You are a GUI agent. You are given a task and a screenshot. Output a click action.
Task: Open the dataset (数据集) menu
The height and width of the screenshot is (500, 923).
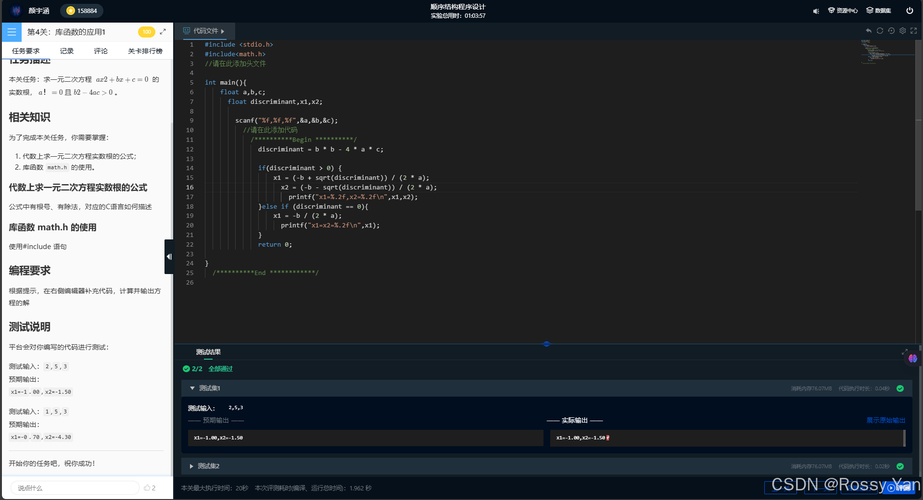click(x=878, y=11)
